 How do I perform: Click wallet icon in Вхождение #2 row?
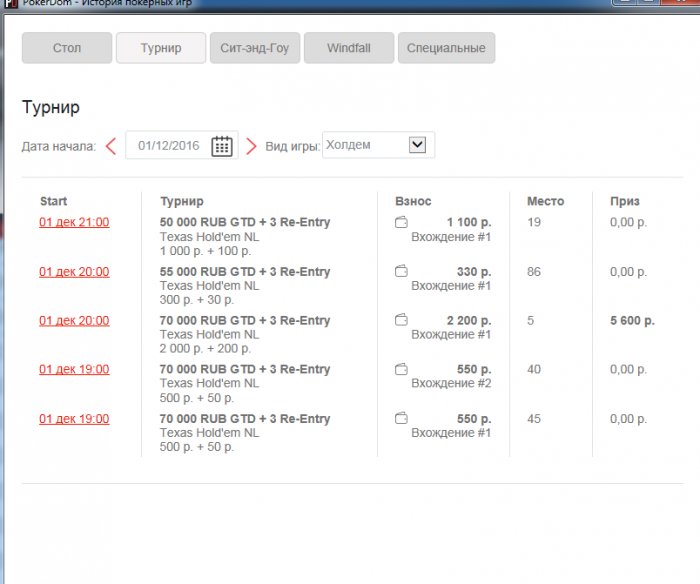pyautogui.click(x=401, y=369)
